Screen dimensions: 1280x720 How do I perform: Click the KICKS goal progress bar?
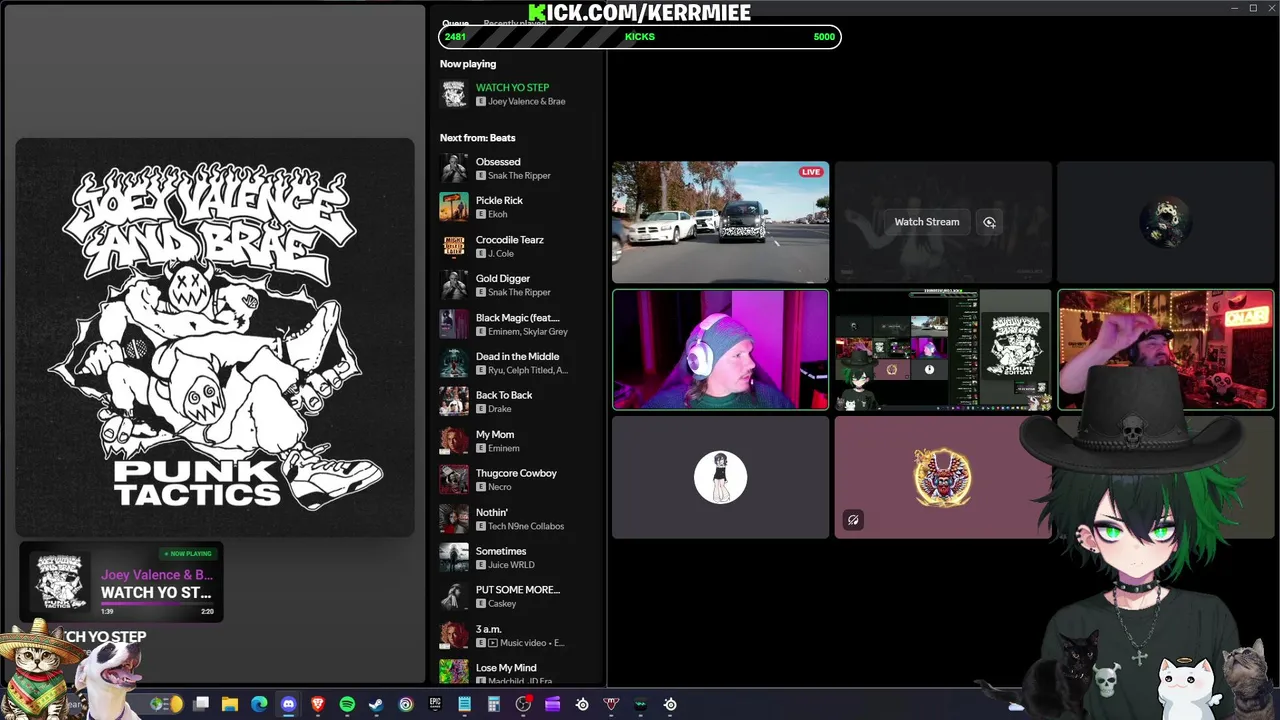tap(640, 37)
